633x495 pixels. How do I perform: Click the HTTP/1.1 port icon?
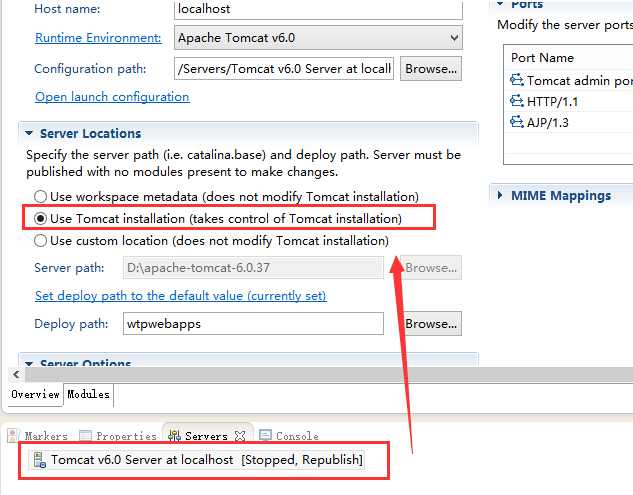(517, 101)
